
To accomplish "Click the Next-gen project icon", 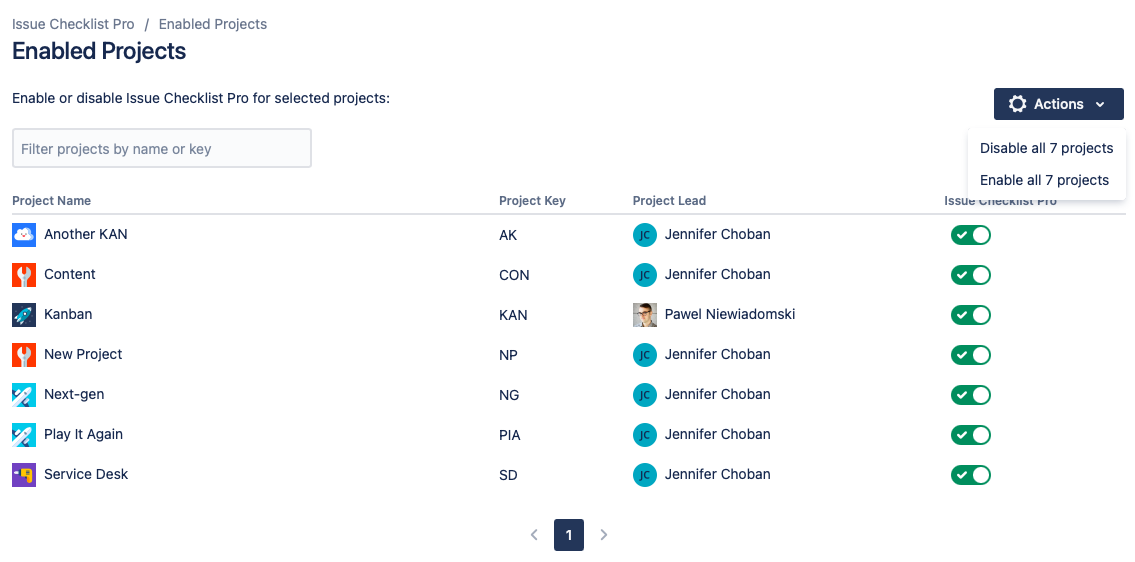I will point(24,395).
